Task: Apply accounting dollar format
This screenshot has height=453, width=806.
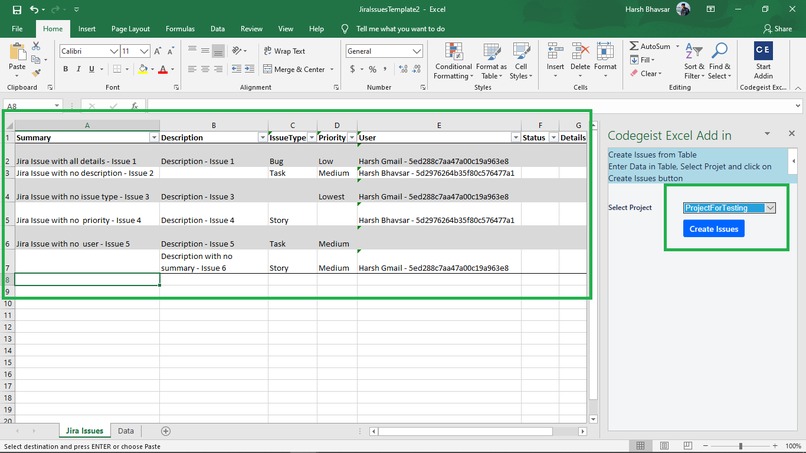Action: click(352, 69)
